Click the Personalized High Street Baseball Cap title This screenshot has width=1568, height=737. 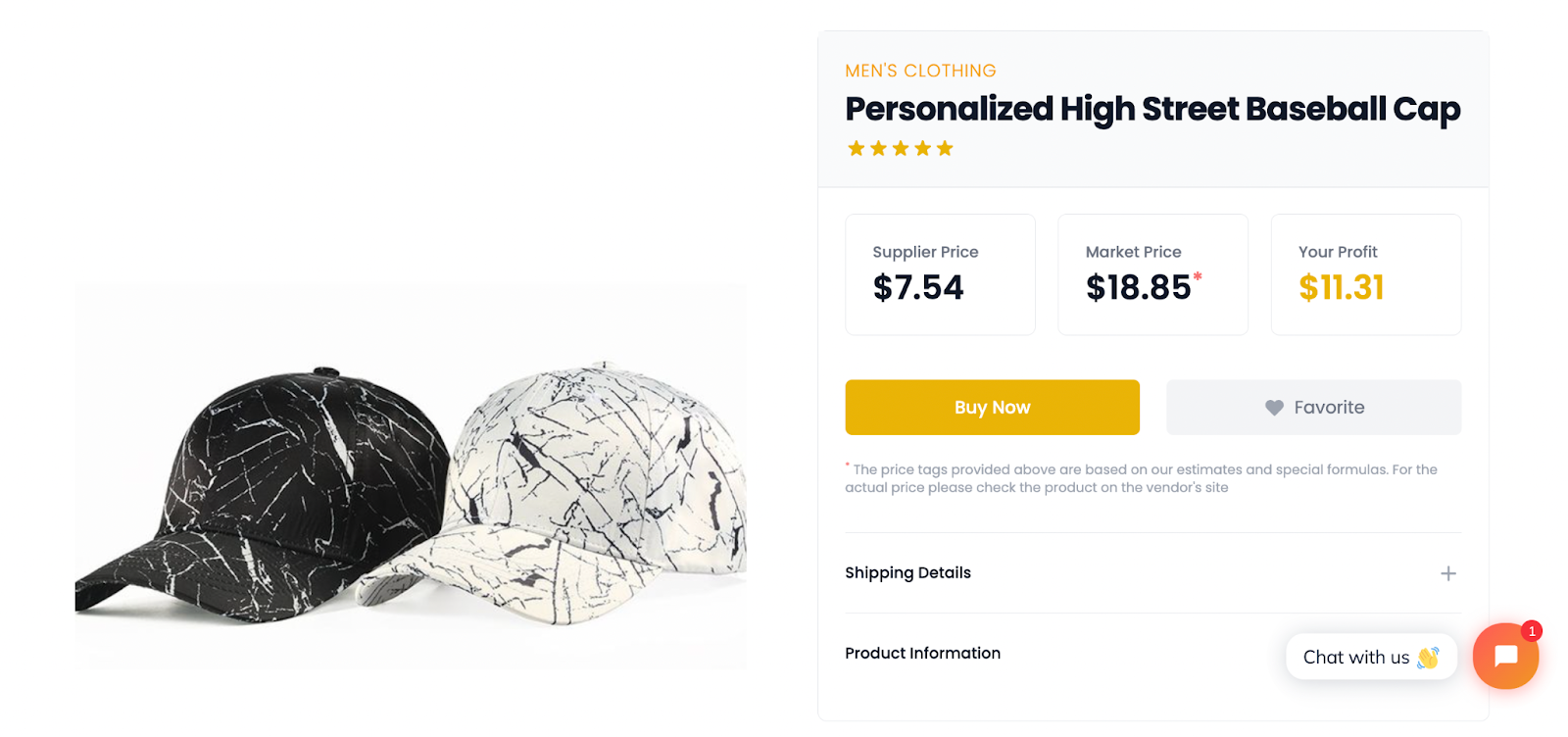point(1152,109)
